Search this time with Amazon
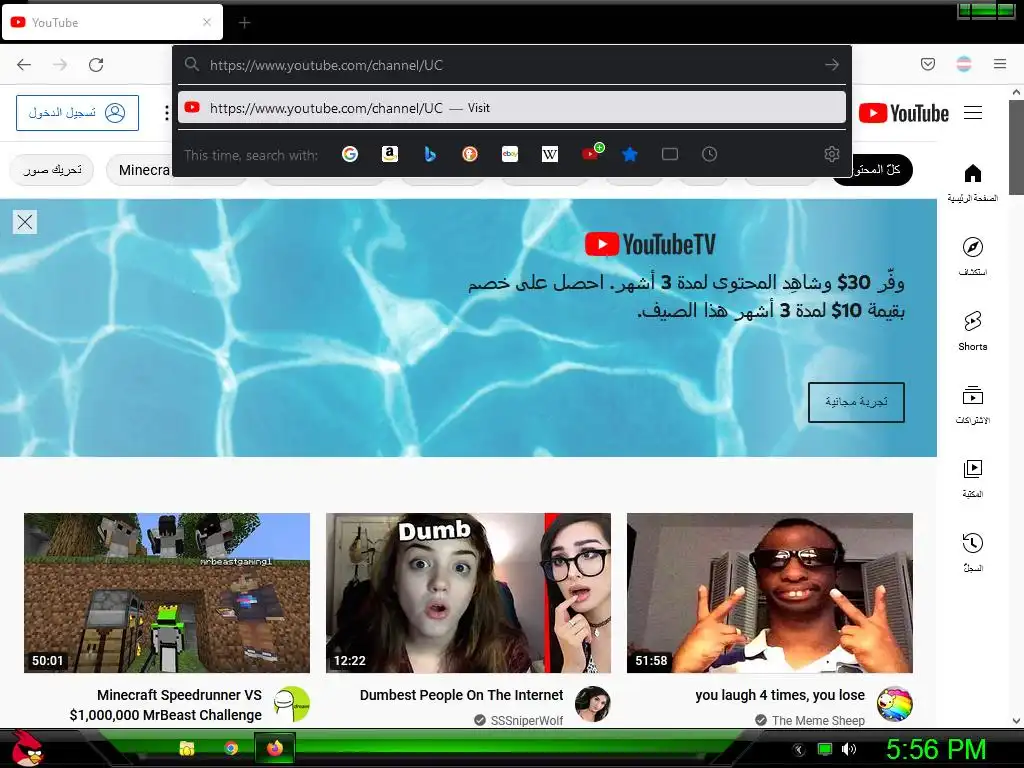 tap(390, 154)
